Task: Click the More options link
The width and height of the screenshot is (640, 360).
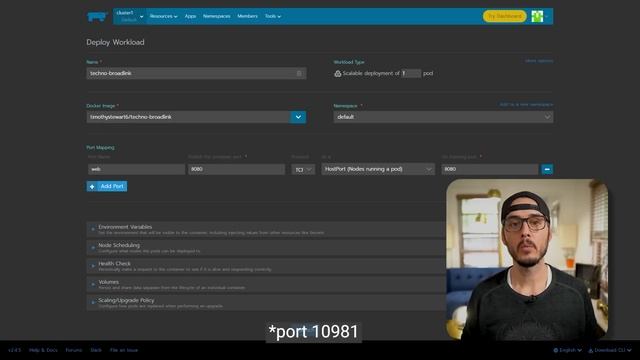Action: coord(539,61)
